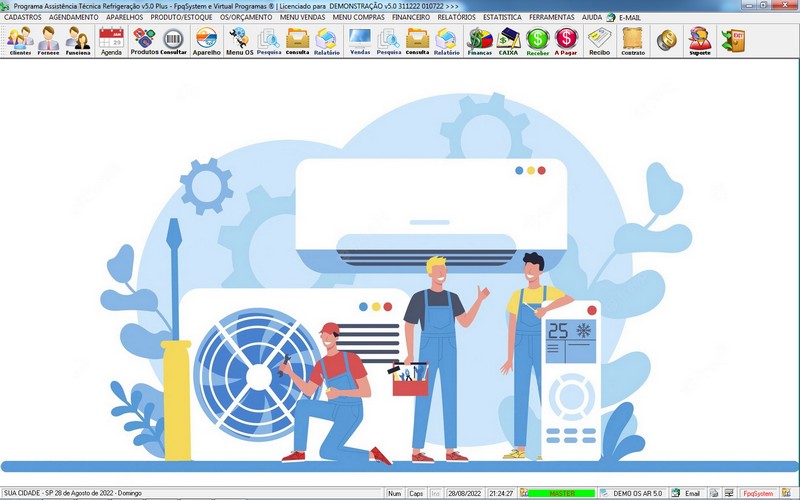Click Relatório printer icon before Finanças

[x=446, y=41]
